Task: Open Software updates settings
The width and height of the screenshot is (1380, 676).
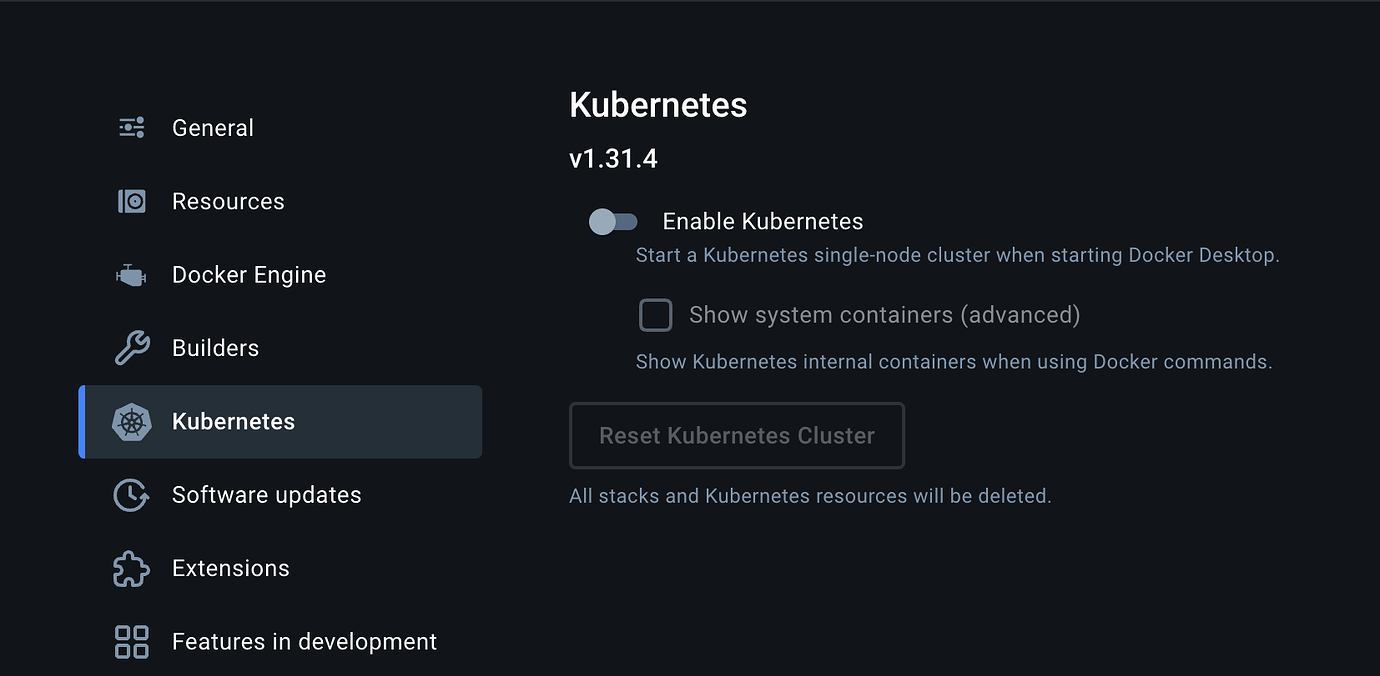Action: [266, 495]
